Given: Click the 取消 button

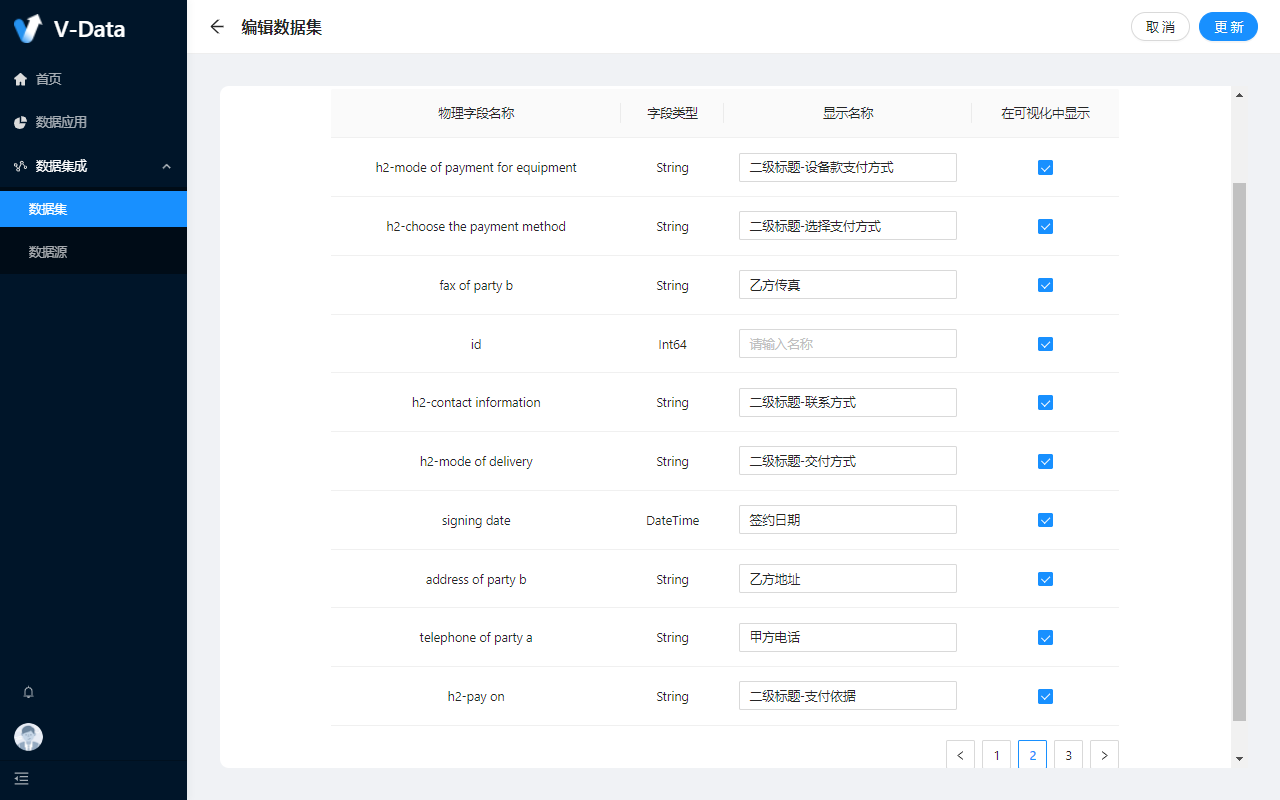Looking at the screenshot, I should pyautogui.click(x=1160, y=27).
